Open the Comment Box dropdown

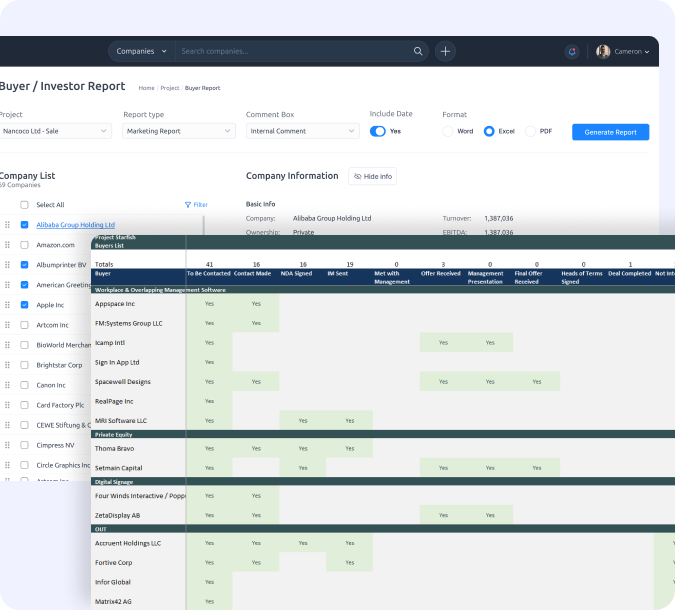(x=302, y=131)
